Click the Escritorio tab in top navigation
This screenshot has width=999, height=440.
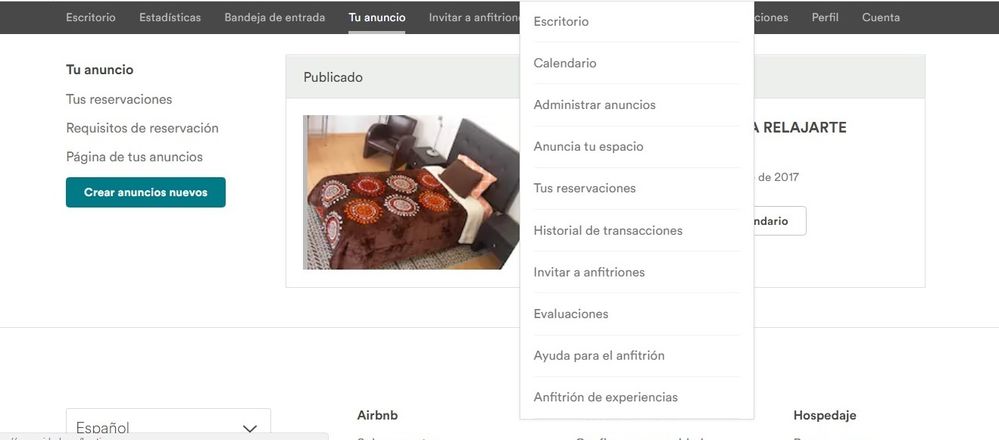coord(91,18)
